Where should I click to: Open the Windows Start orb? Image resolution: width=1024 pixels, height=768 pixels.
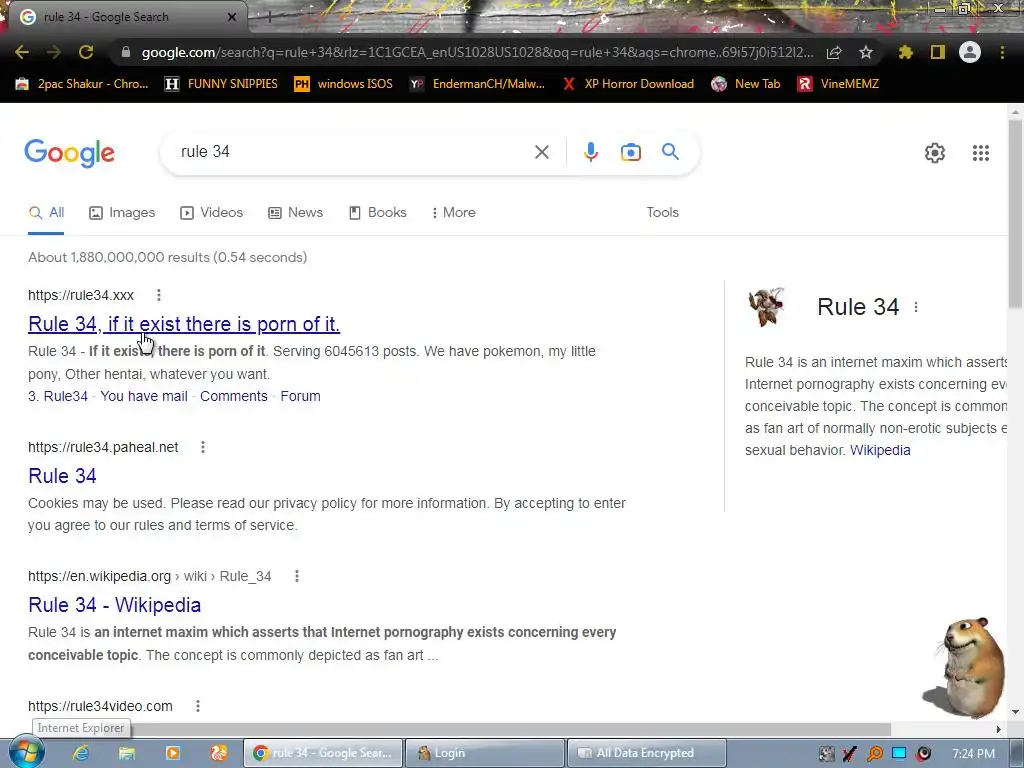click(26, 752)
